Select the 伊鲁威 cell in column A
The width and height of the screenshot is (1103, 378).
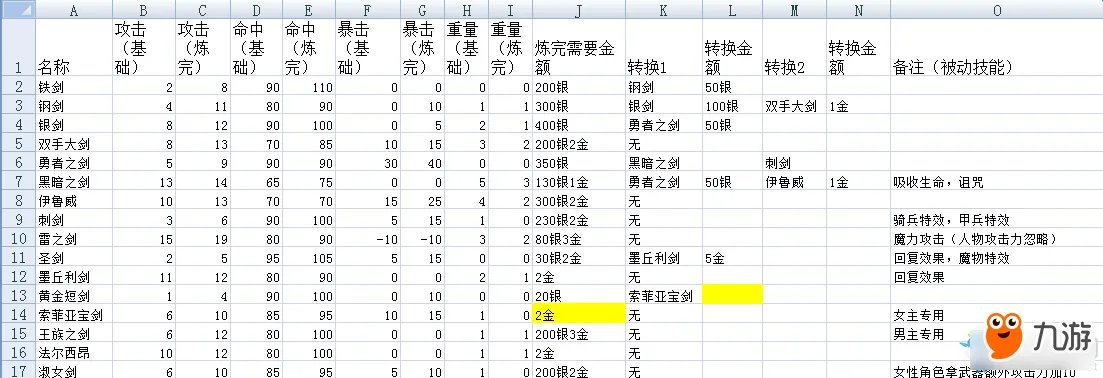click(x=73, y=202)
